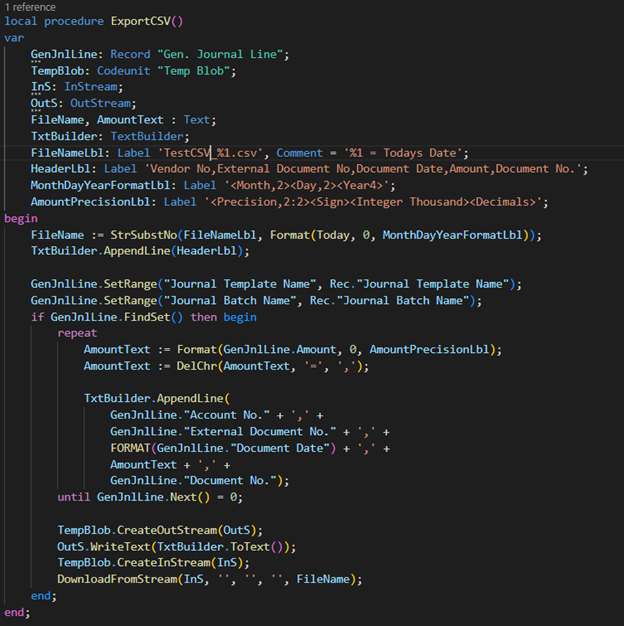Screen dimensions: 624x626
Task: Click the 'TestCSV_%1.csv' label string
Action: tap(210, 153)
